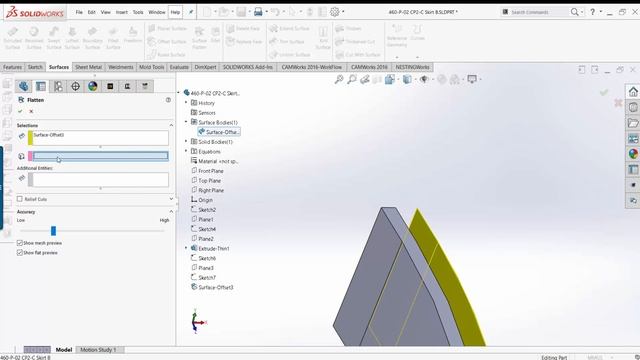Click the pink vertex selection swatch

(x=31, y=156)
